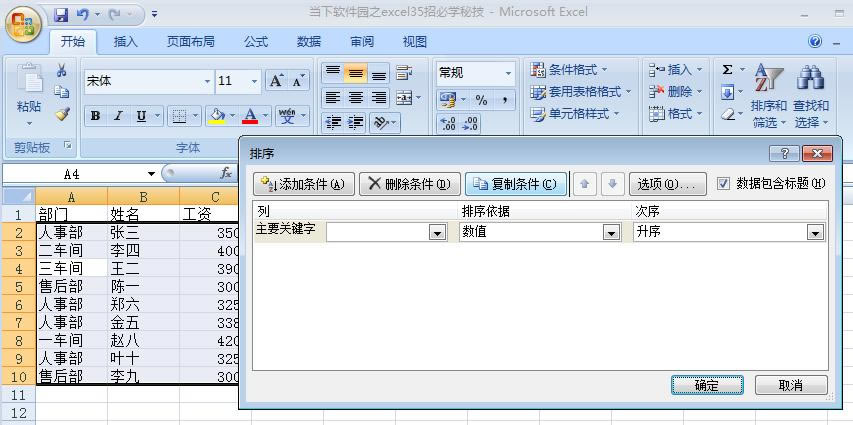853x425 pixels.
Task: Toggle middle vertical alignment
Action: [x=356, y=72]
